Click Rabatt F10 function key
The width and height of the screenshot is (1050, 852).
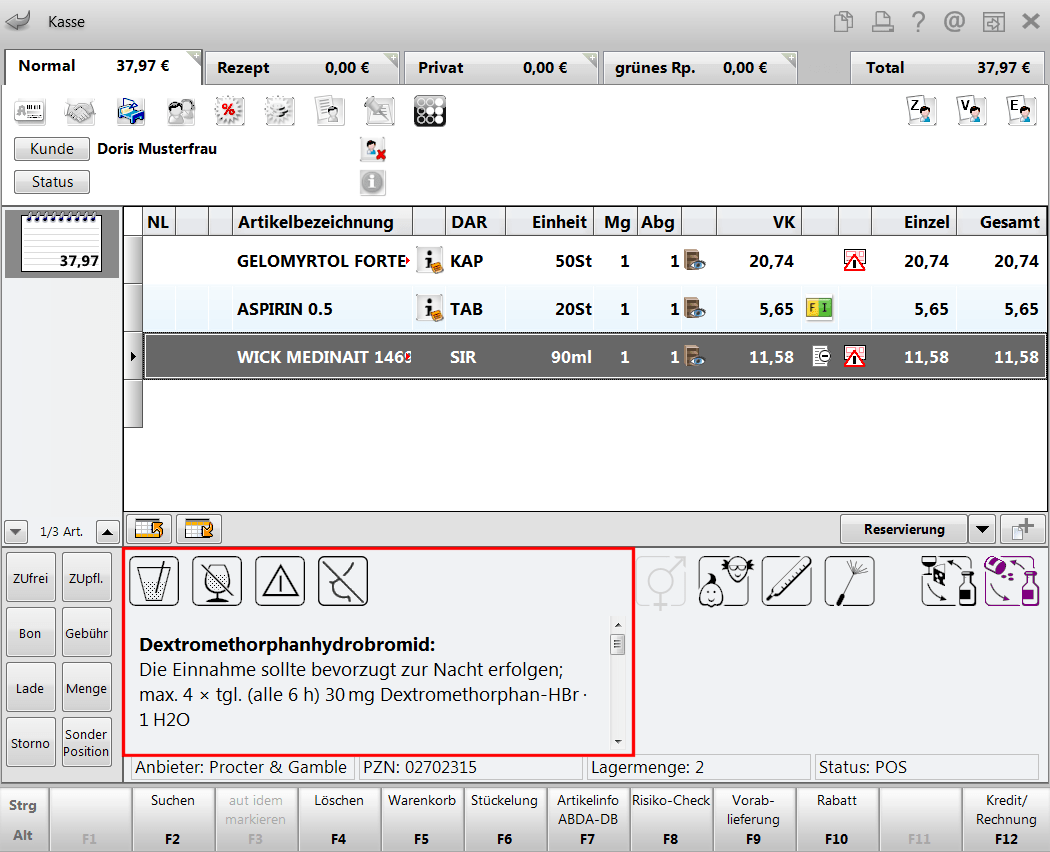click(836, 819)
